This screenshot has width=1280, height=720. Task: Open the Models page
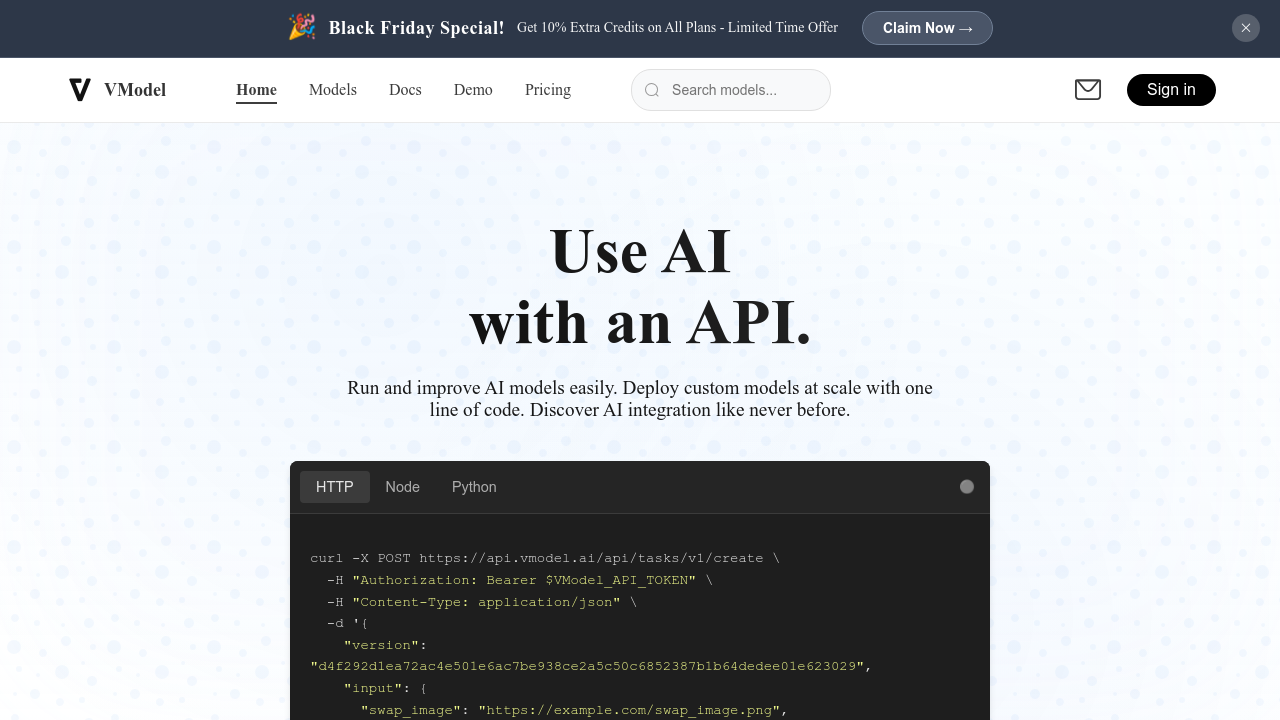tap(333, 90)
